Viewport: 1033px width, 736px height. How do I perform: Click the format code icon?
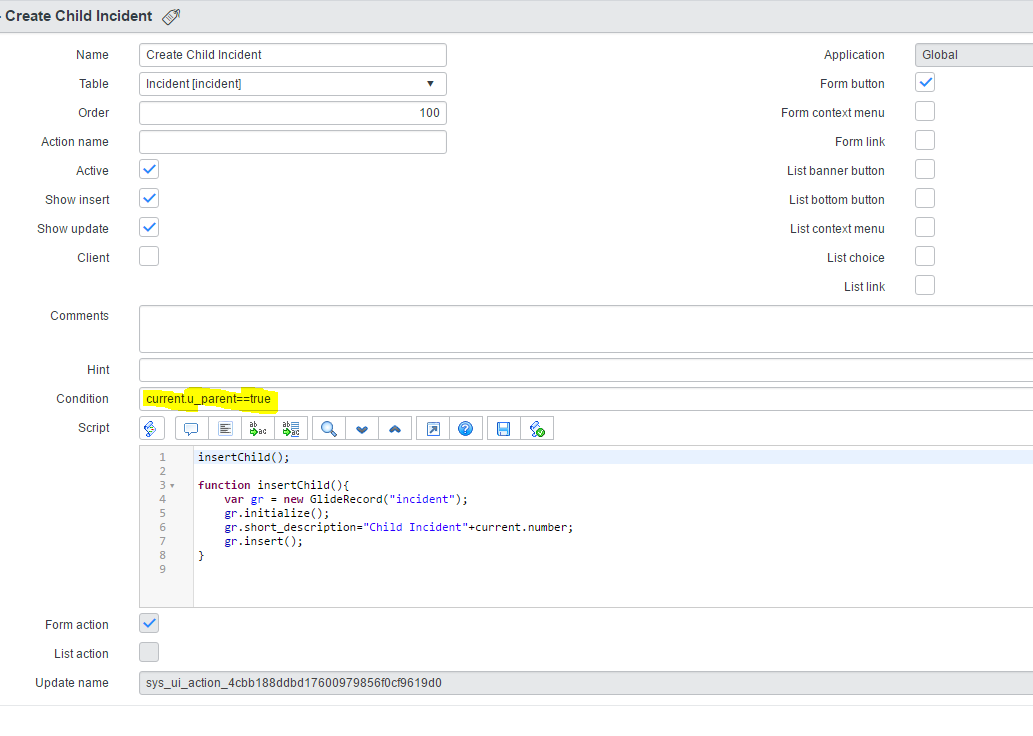point(225,429)
